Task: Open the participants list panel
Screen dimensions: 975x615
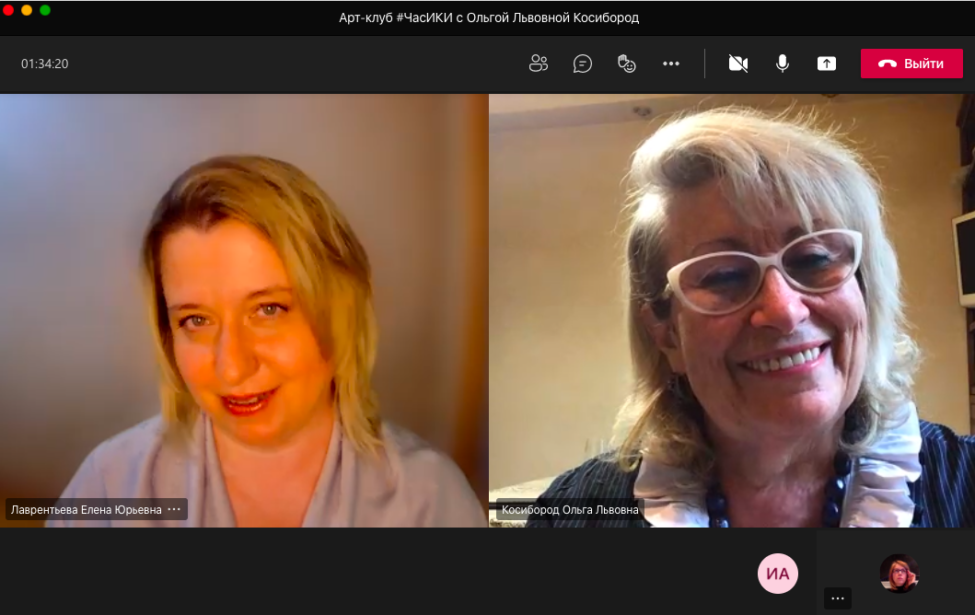Action: 538,64
